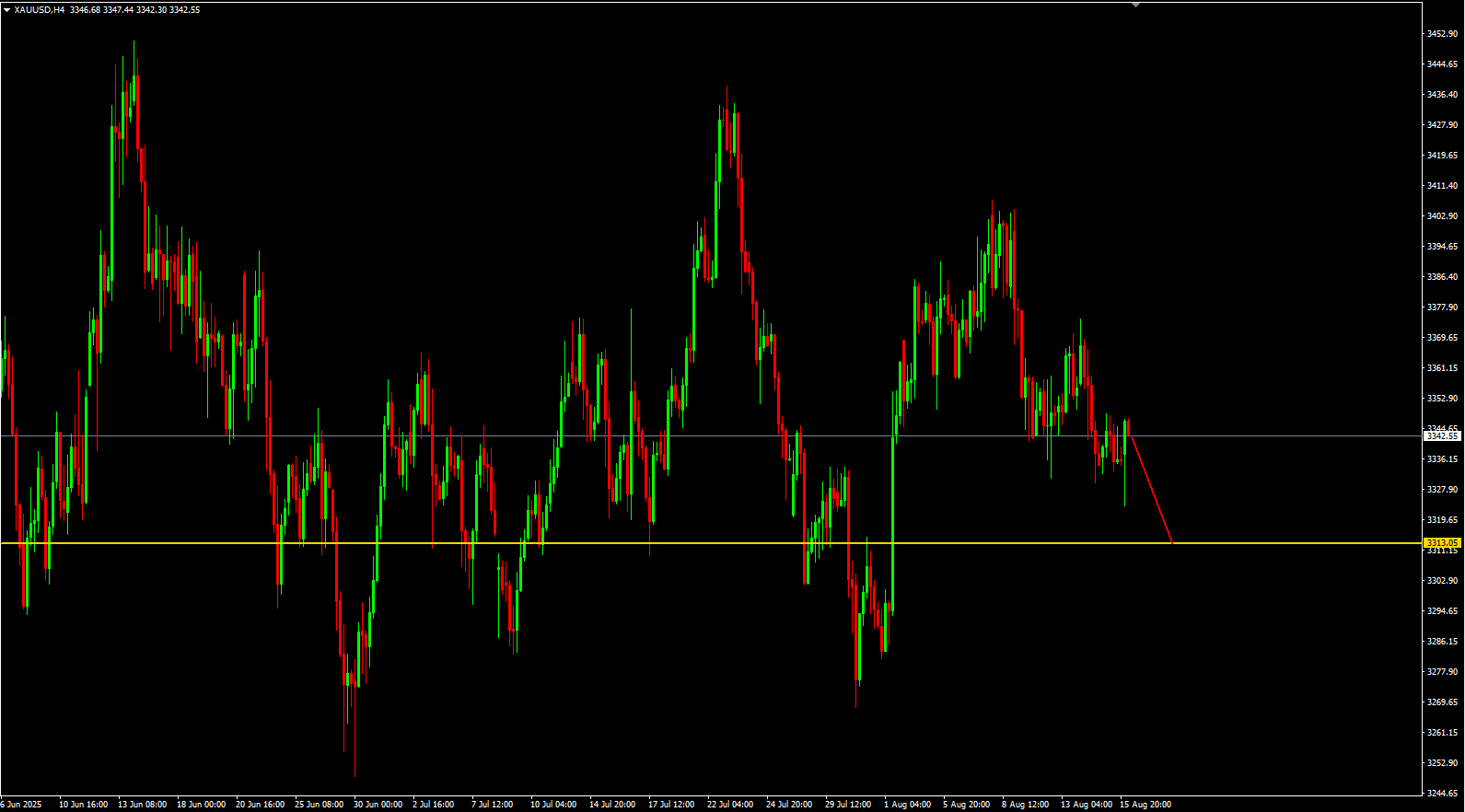Click the 17 Jul 12:00 time label

tap(671, 805)
